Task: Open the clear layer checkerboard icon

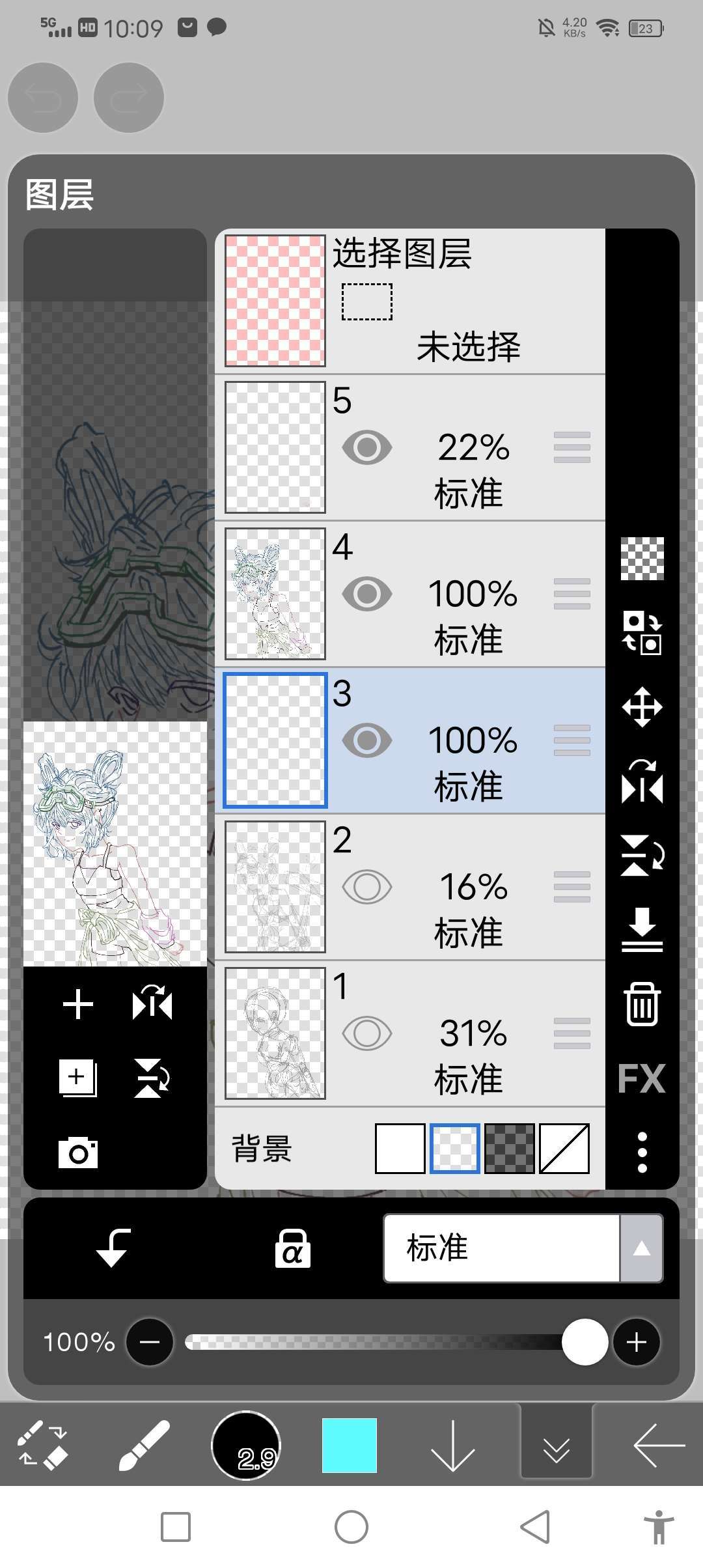Action: [642, 559]
